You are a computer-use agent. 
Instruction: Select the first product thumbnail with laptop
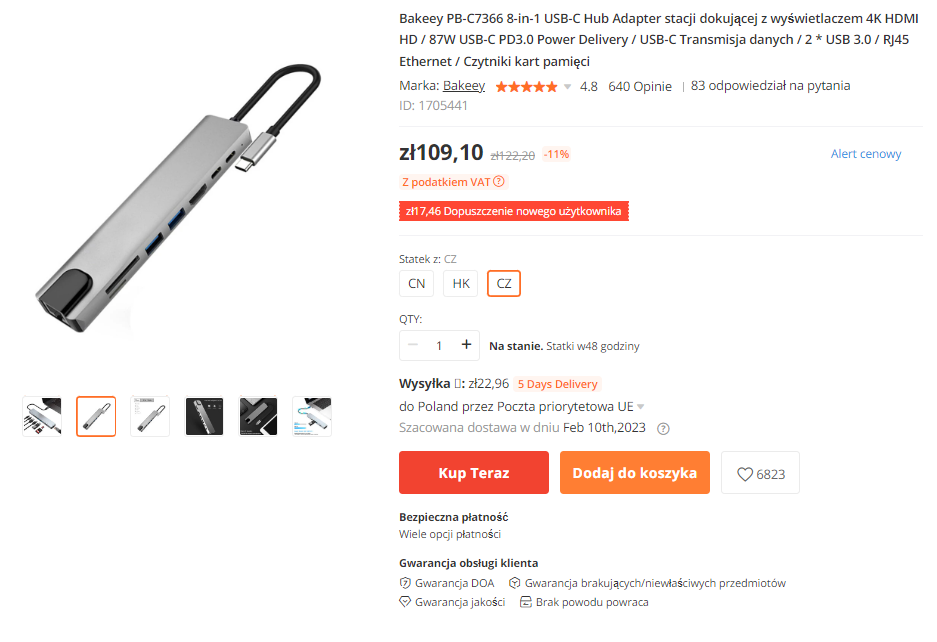tap(42, 416)
